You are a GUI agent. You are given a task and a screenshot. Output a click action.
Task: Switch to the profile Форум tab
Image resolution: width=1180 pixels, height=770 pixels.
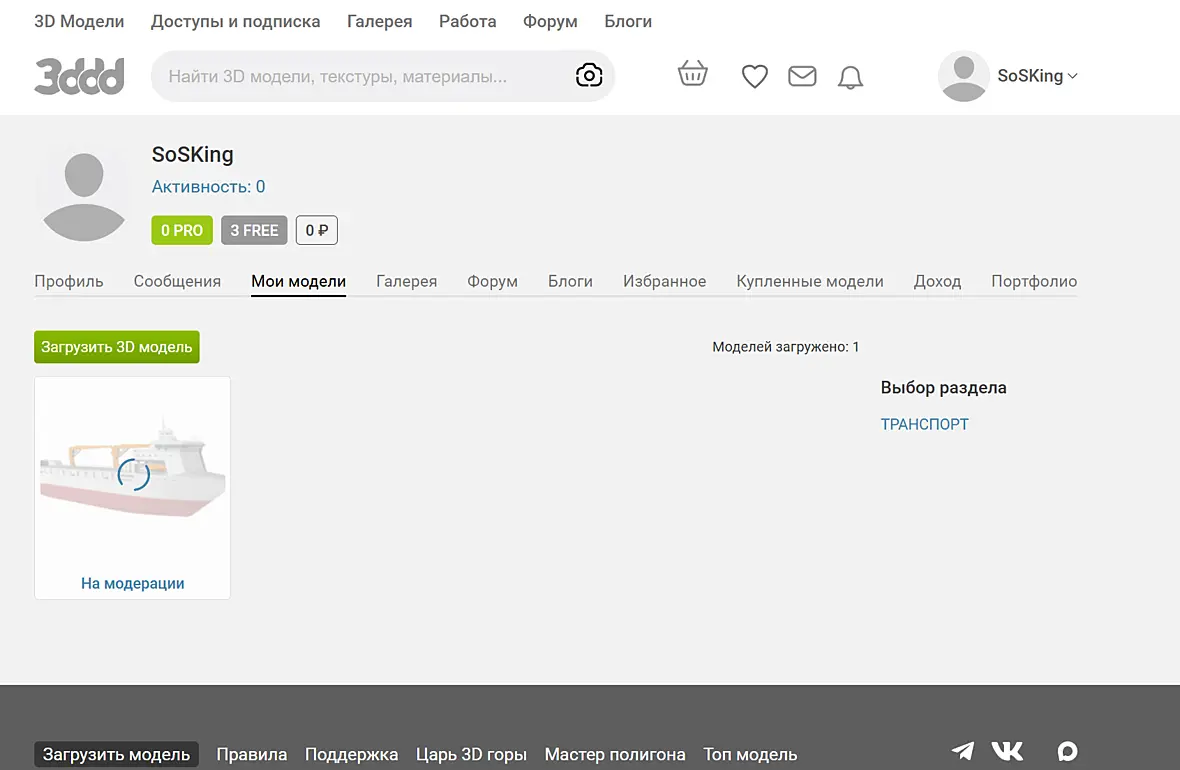pyautogui.click(x=492, y=282)
